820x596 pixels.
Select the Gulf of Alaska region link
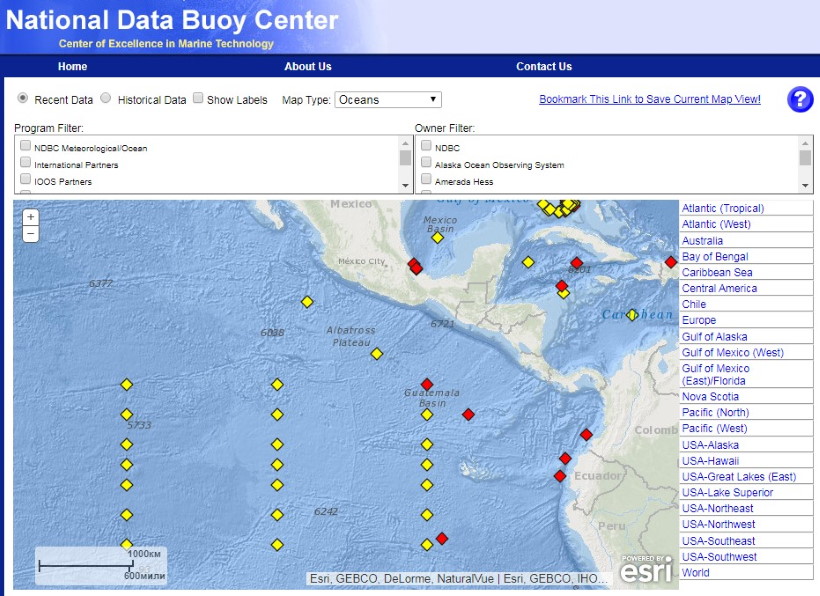click(x=714, y=337)
